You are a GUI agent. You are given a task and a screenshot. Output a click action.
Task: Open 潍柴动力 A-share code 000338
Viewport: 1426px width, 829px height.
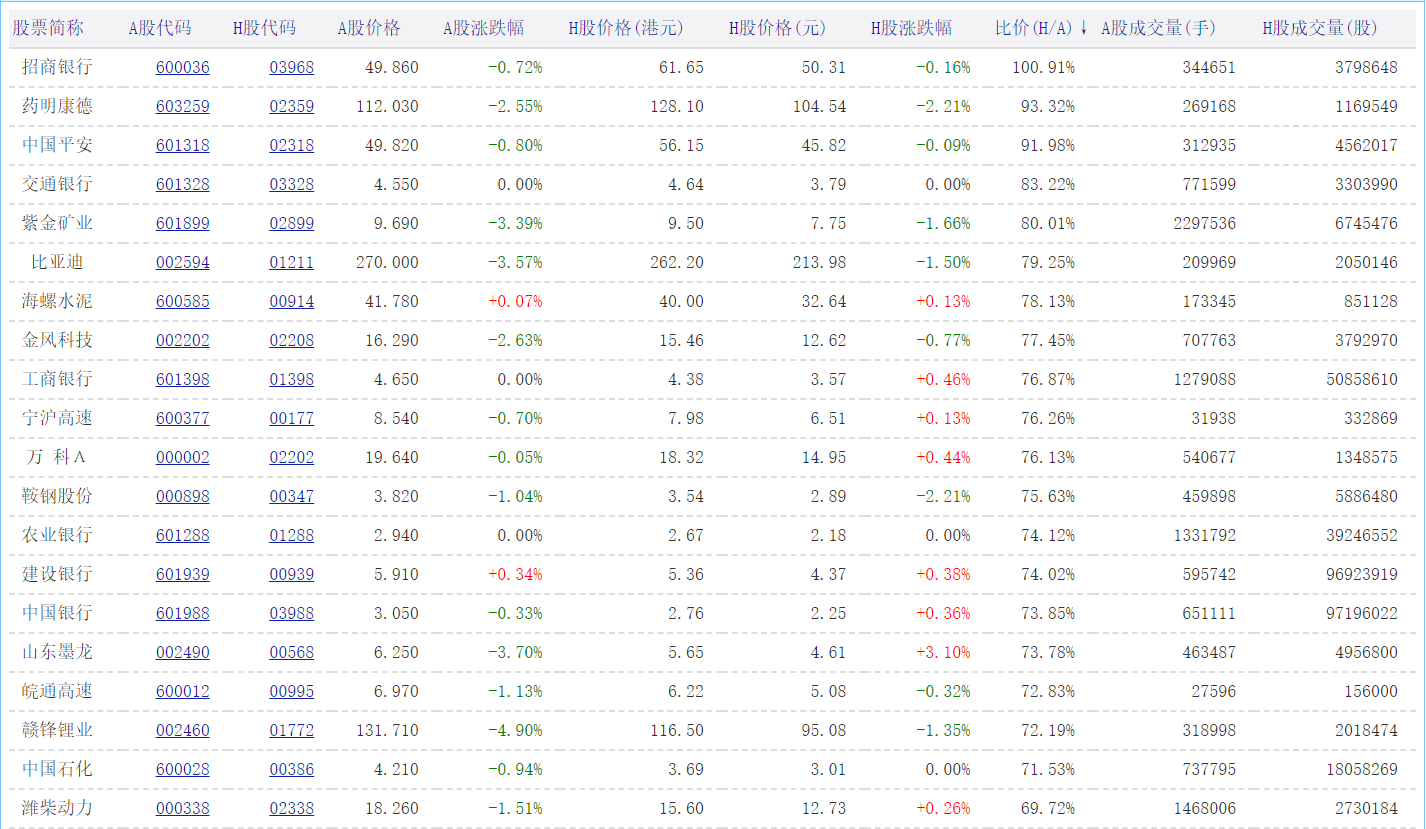tap(183, 808)
